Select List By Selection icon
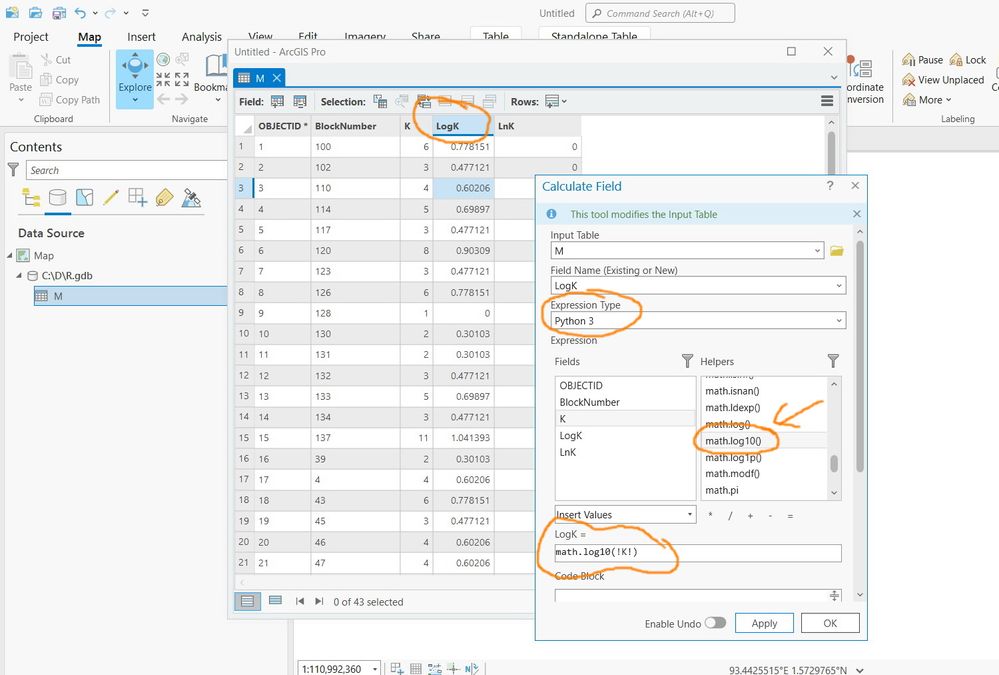Image resolution: width=999 pixels, height=675 pixels. click(84, 198)
